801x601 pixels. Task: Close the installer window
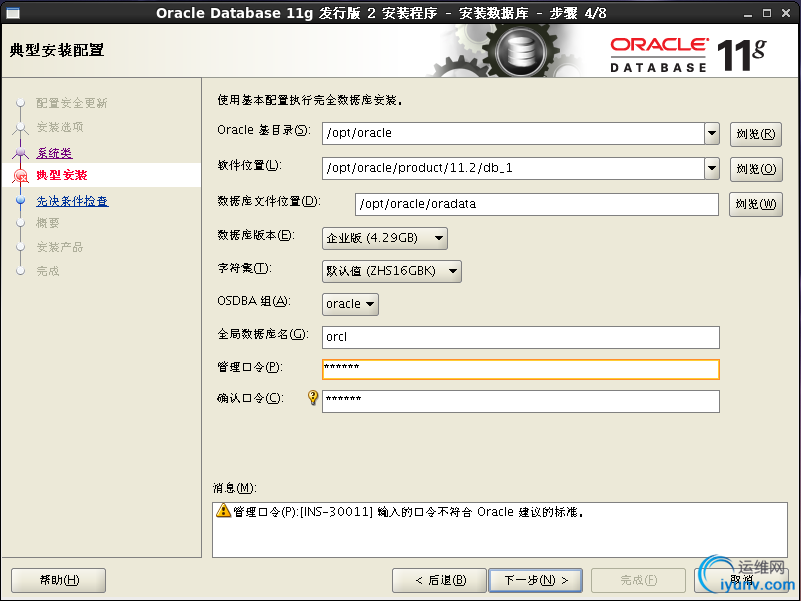(x=786, y=13)
